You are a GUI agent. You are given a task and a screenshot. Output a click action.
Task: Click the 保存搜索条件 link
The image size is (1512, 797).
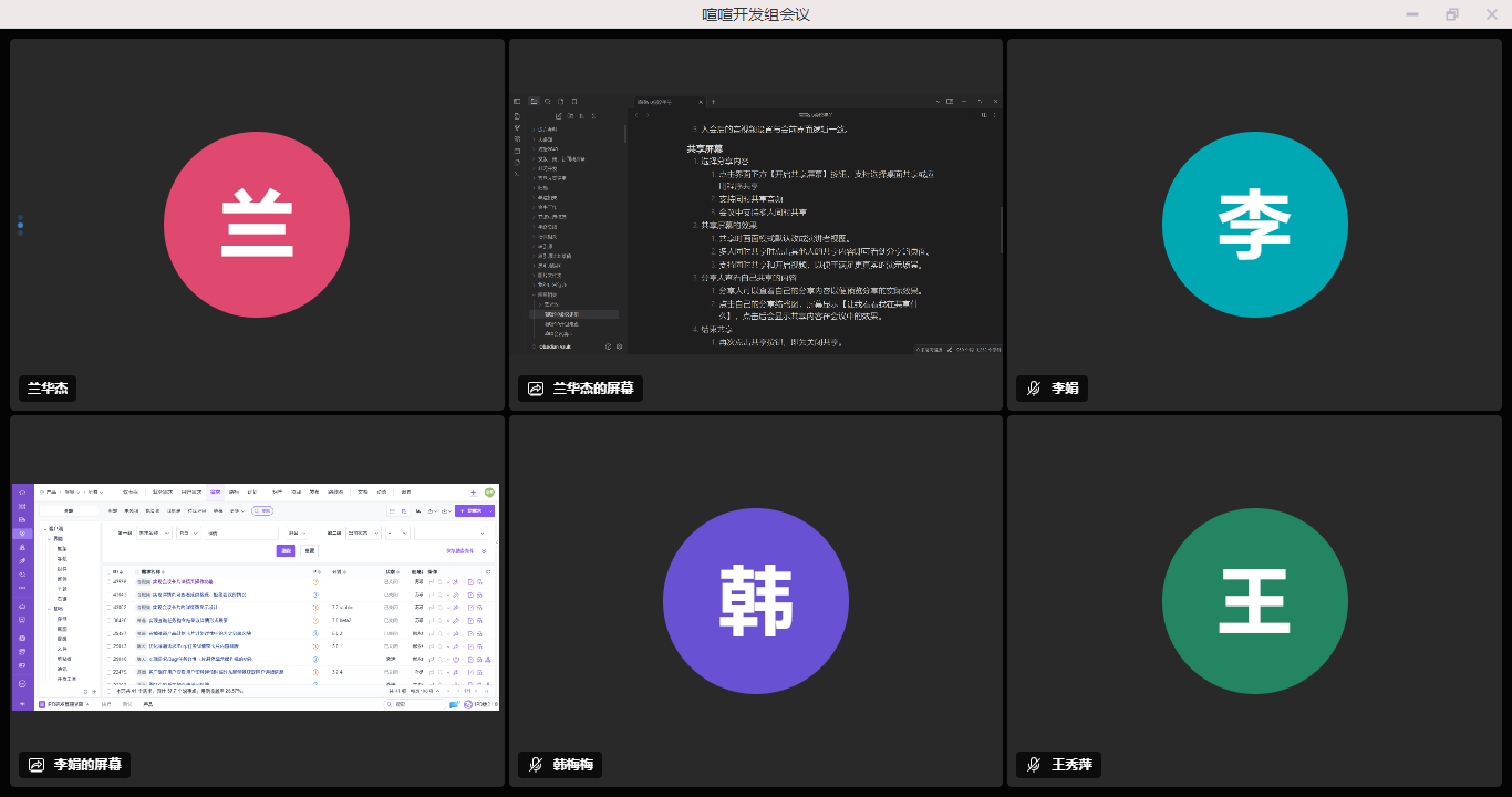pyautogui.click(x=459, y=551)
